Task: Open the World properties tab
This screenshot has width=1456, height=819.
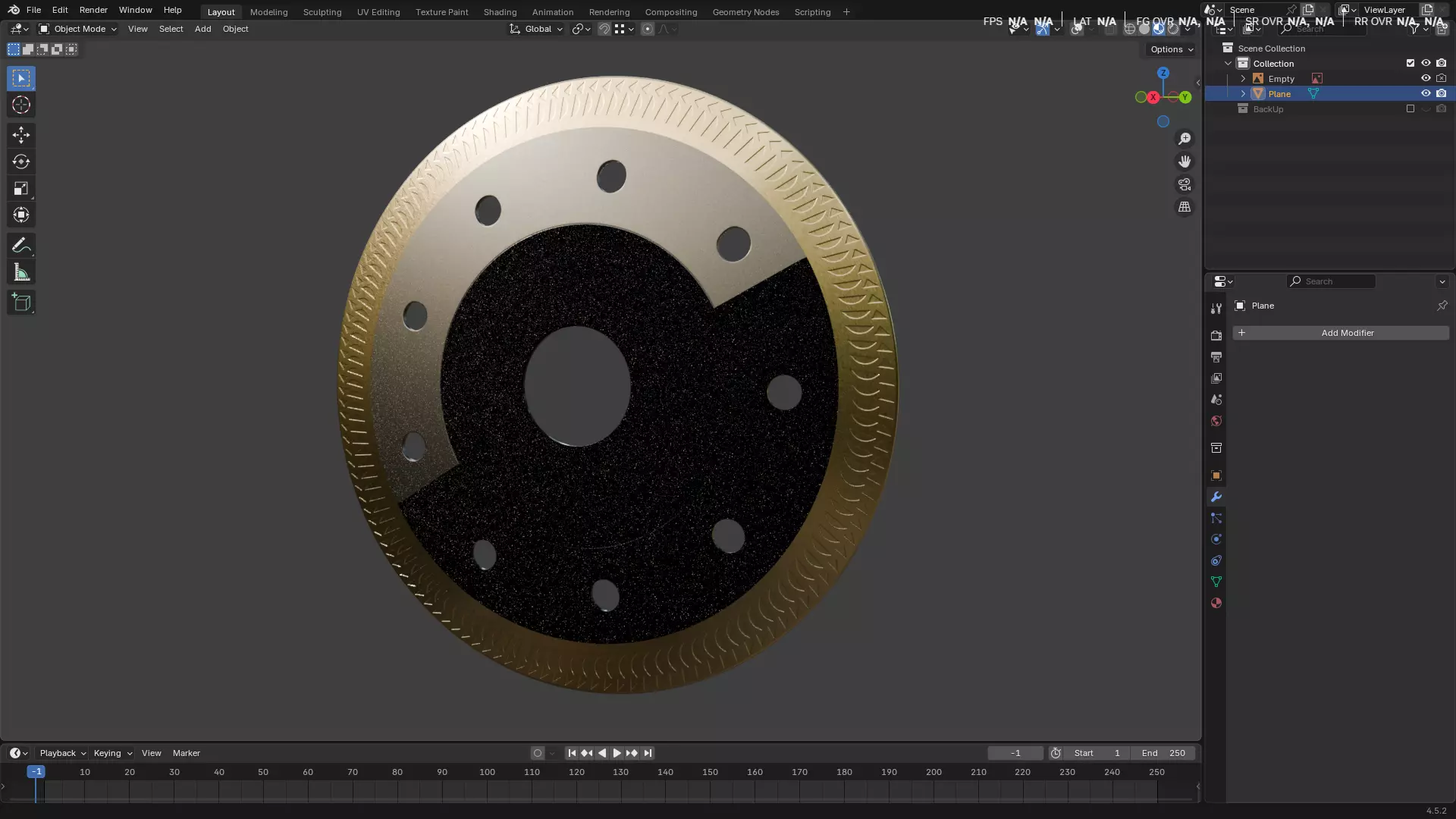Action: tap(1216, 421)
